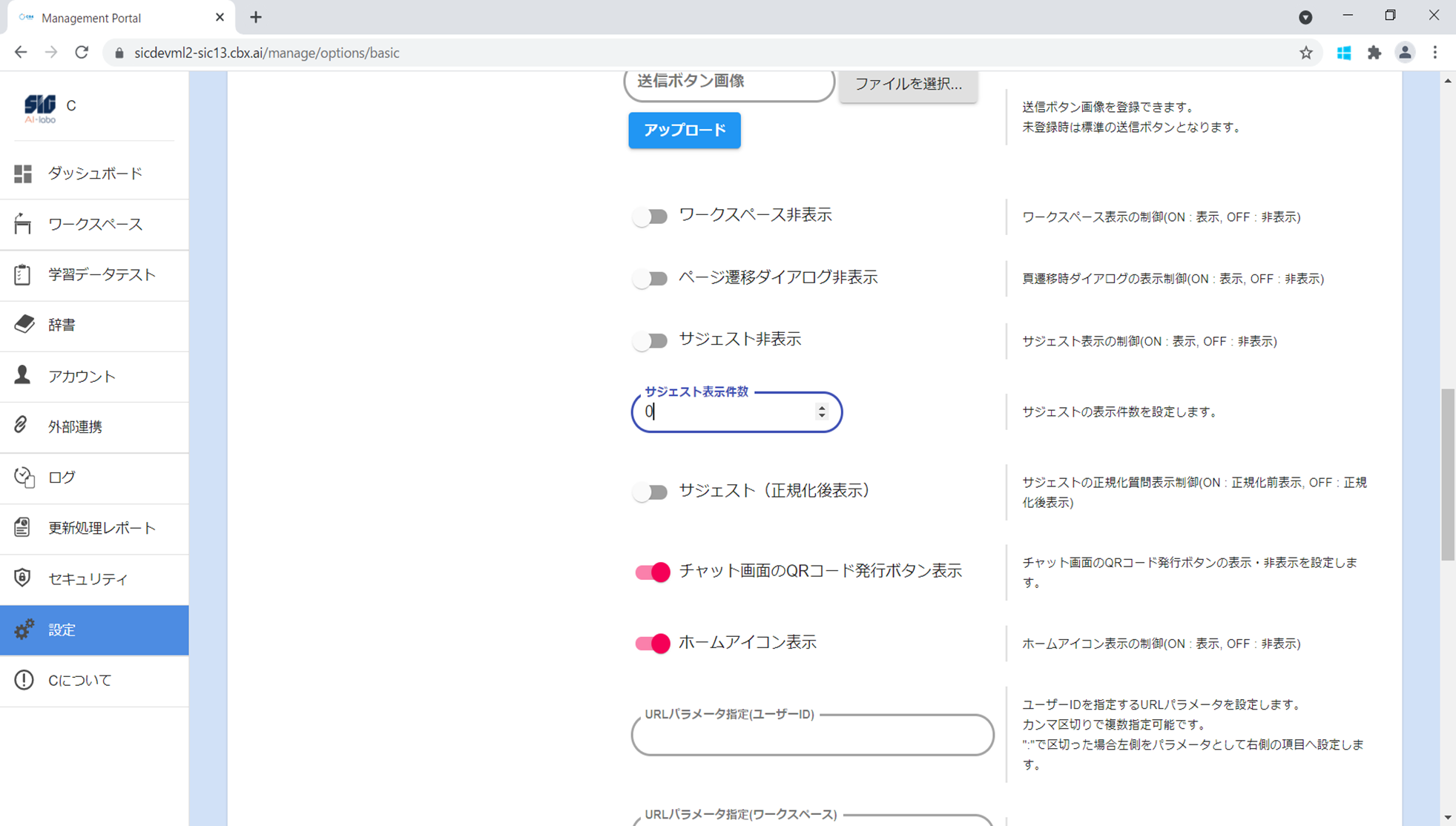Open the アカウント person icon
The height and width of the screenshot is (826, 1456).
point(23,375)
